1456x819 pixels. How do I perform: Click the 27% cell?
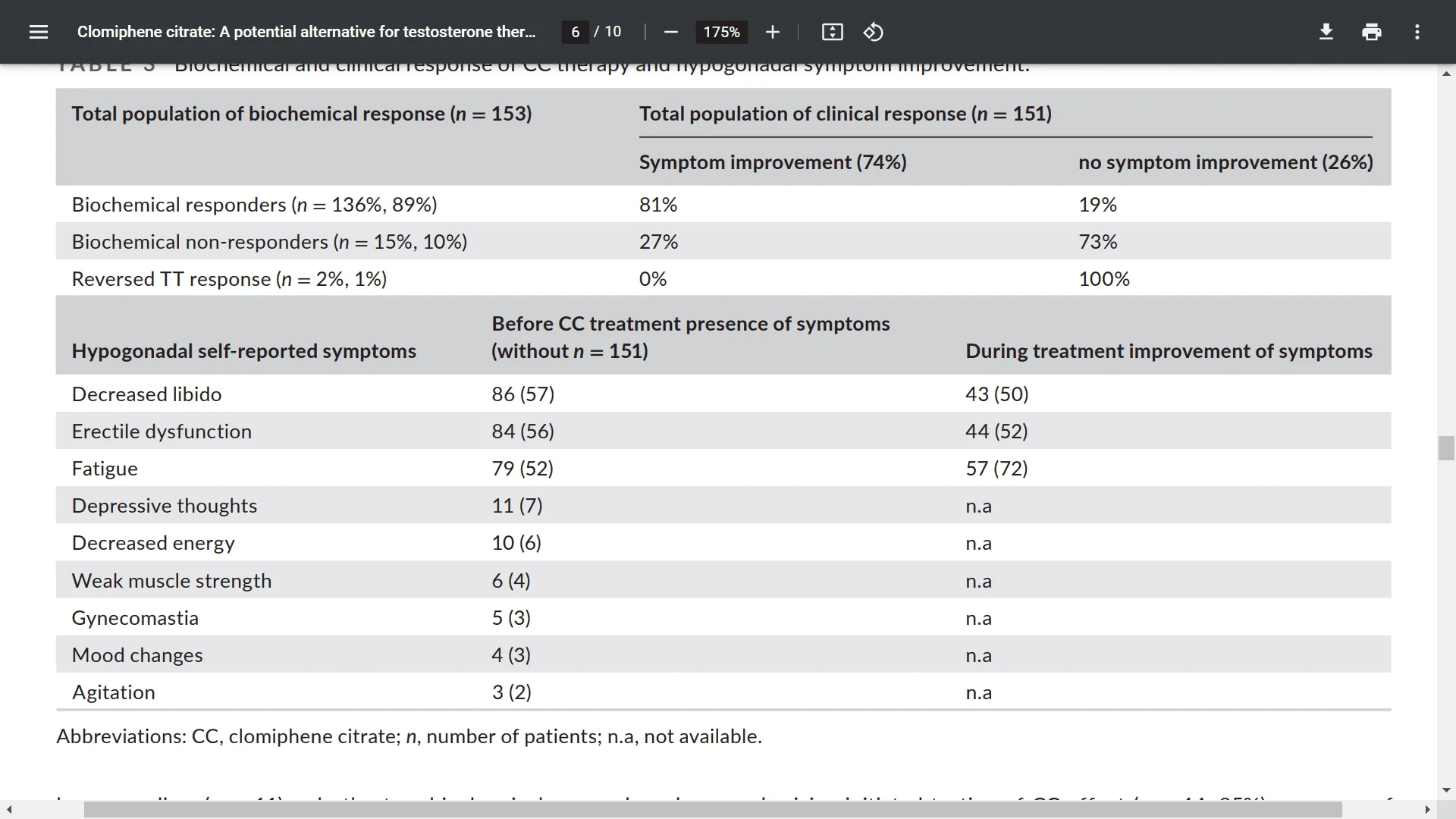click(x=658, y=242)
